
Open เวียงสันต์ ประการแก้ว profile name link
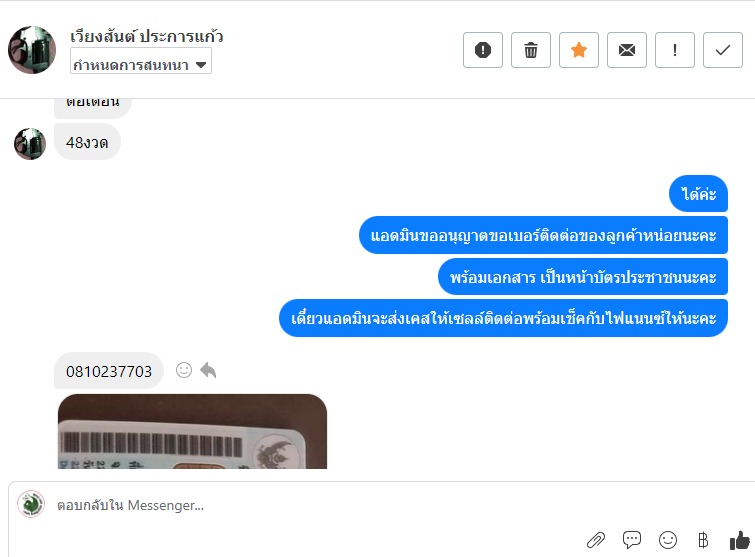tap(147, 37)
